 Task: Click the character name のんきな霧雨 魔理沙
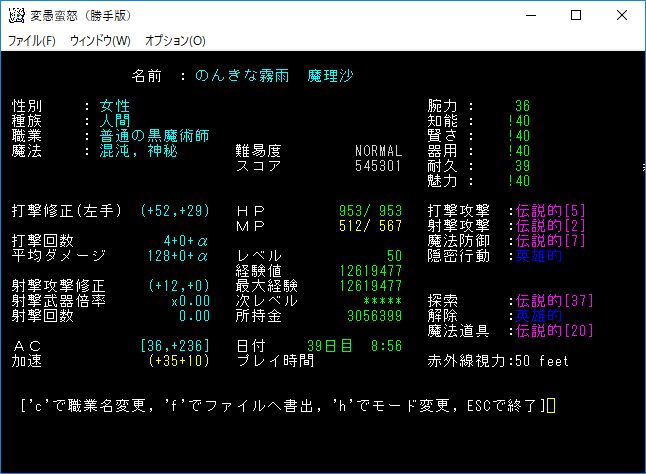pyautogui.click(x=275, y=76)
